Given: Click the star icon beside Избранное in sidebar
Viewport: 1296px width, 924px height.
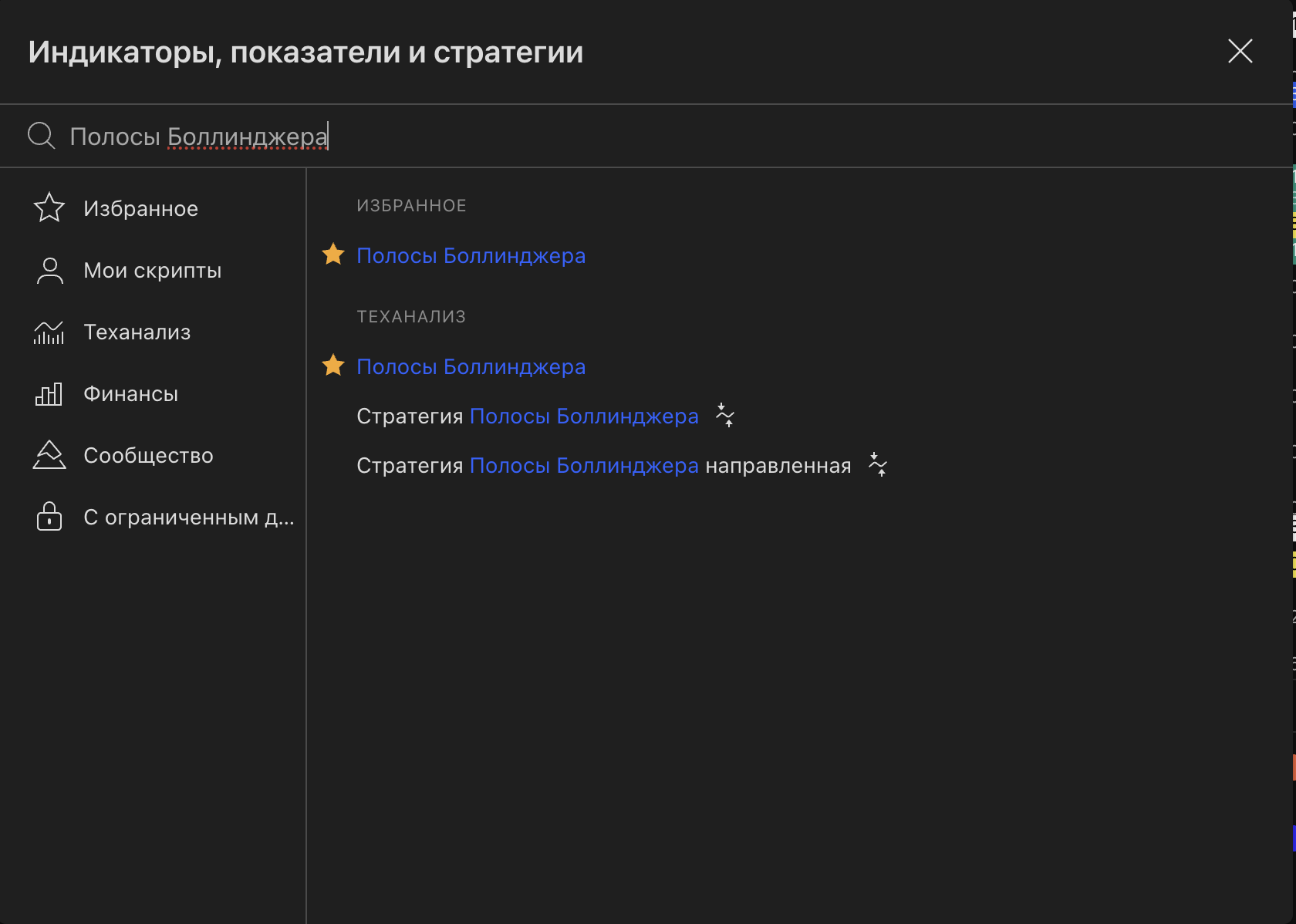Looking at the screenshot, I should (49, 207).
